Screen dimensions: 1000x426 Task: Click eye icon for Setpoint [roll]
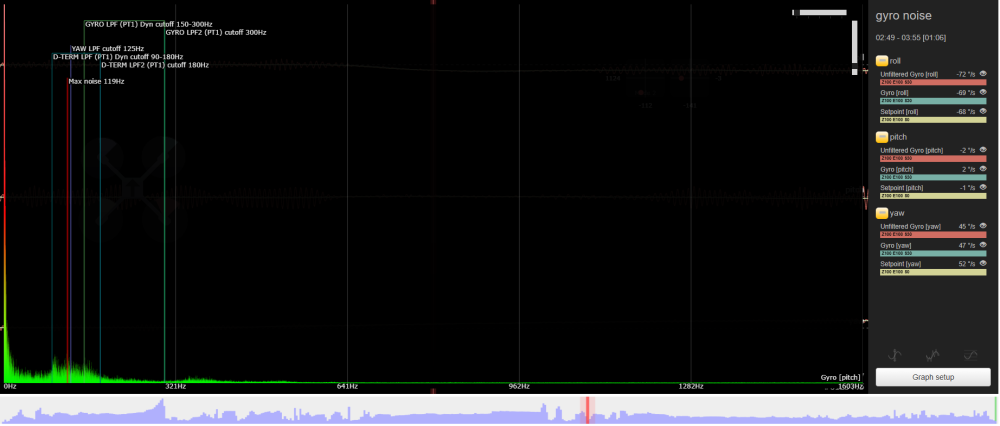tap(983, 111)
